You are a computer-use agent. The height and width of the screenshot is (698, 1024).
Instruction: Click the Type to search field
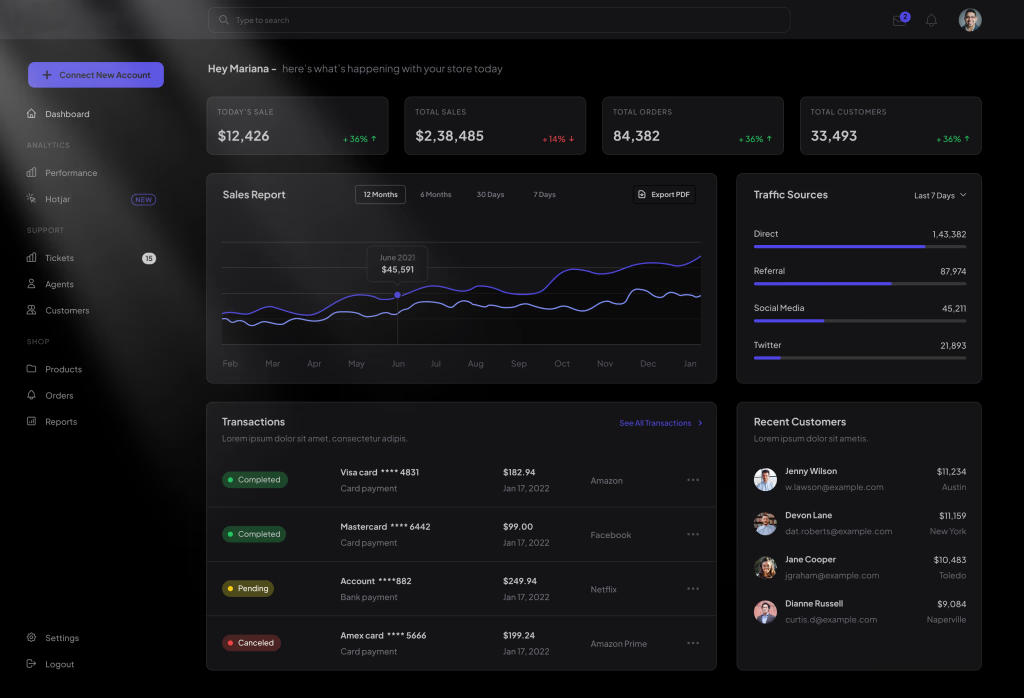(x=498, y=20)
